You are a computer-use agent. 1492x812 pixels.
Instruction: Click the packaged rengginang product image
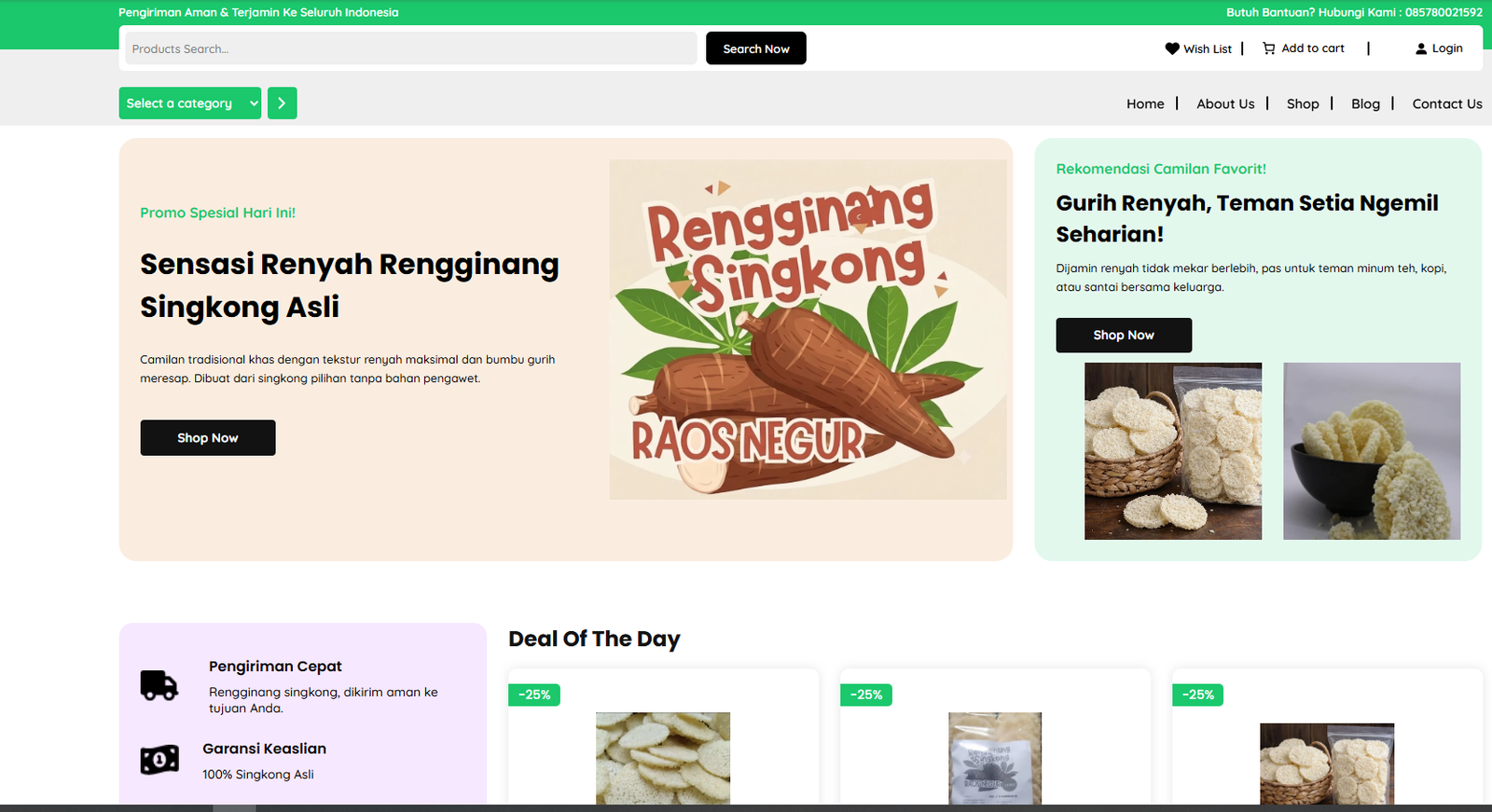click(x=995, y=758)
